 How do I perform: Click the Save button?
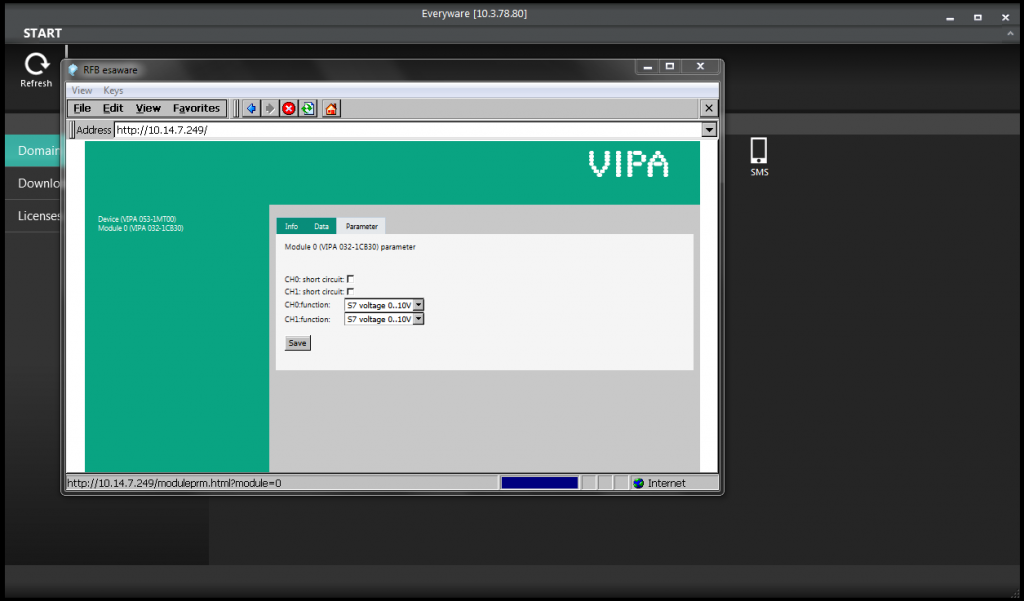click(297, 343)
